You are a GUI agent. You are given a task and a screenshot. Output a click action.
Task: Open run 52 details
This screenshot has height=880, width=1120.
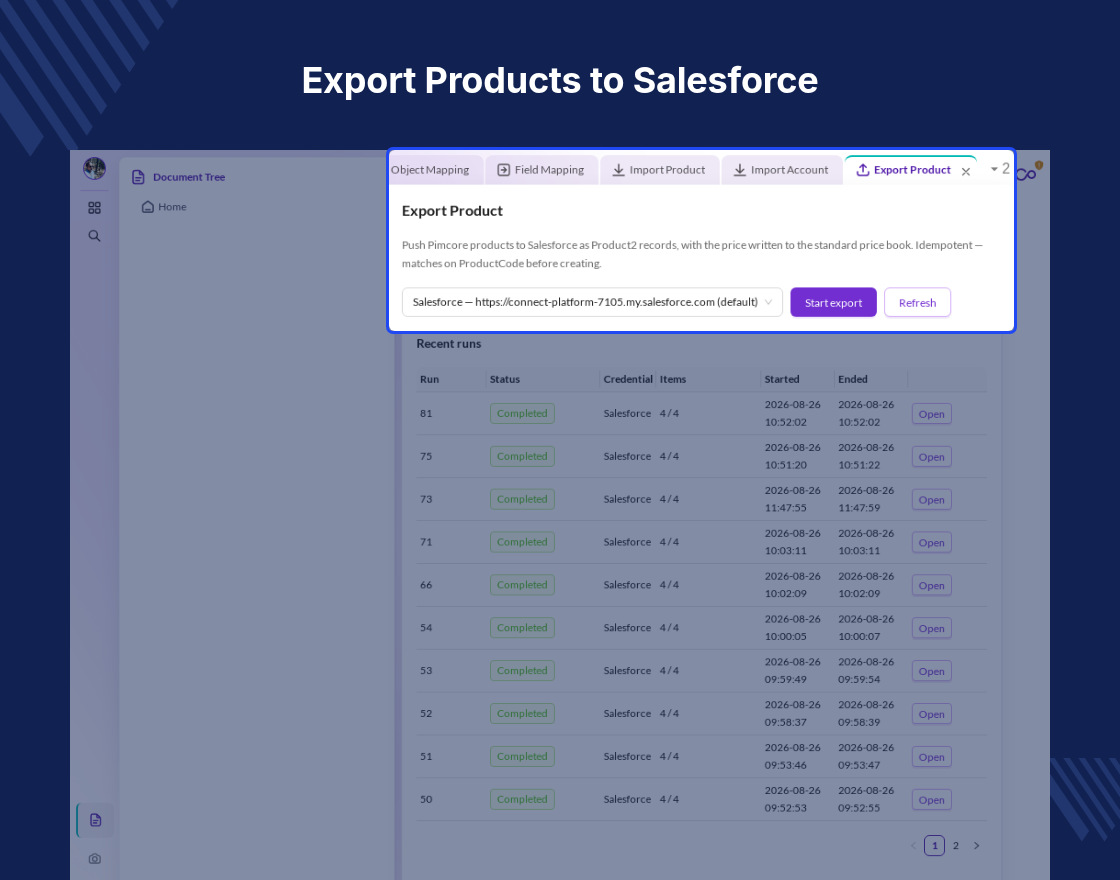pyautogui.click(x=931, y=714)
